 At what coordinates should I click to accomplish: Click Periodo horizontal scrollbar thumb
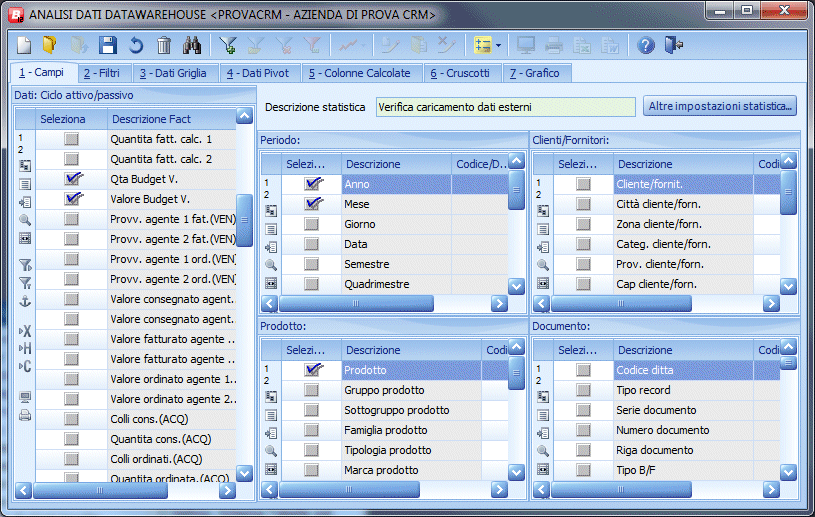(356, 303)
